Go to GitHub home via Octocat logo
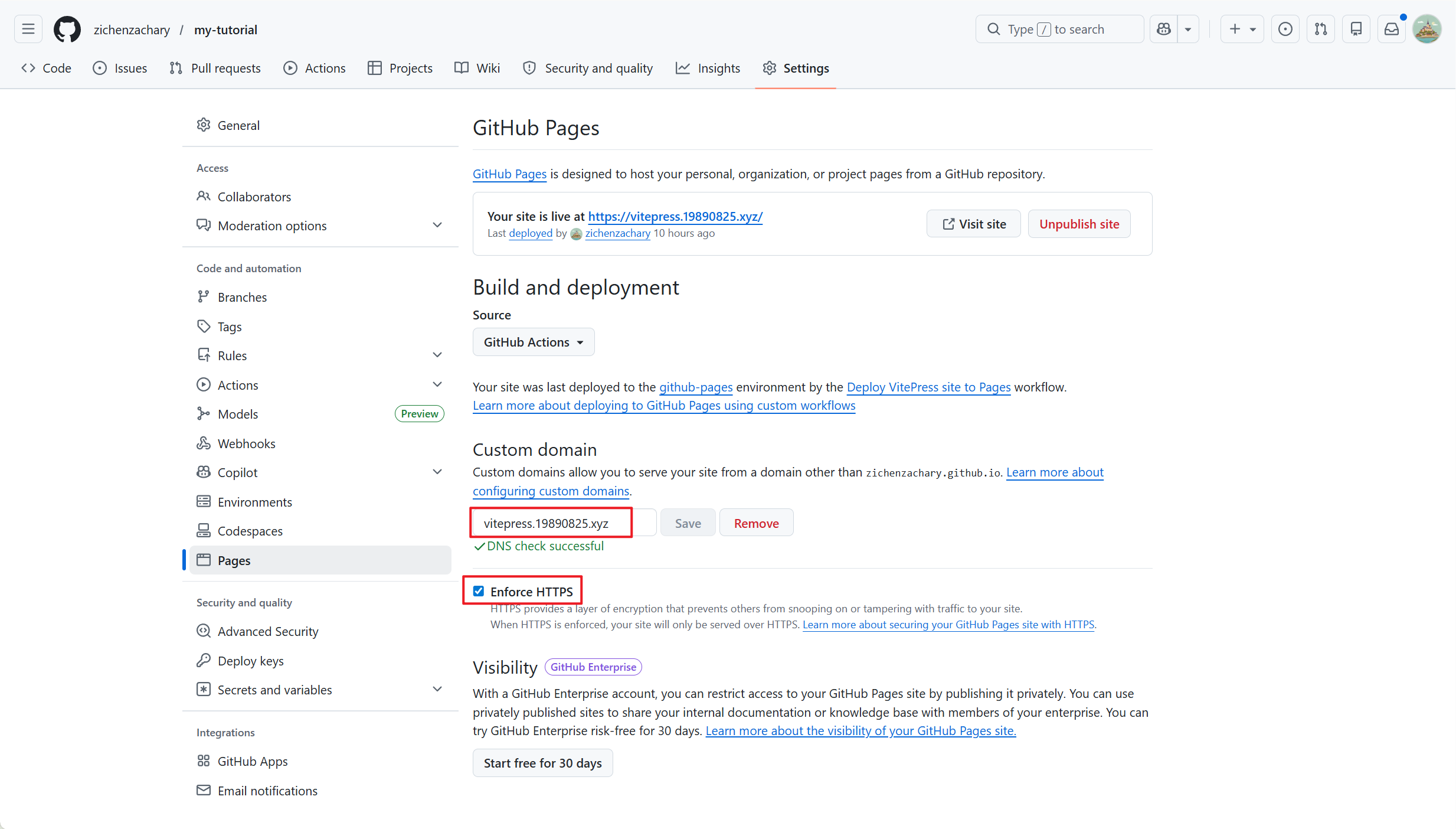Image resolution: width=1456 pixels, height=829 pixels. pyautogui.click(x=67, y=29)
